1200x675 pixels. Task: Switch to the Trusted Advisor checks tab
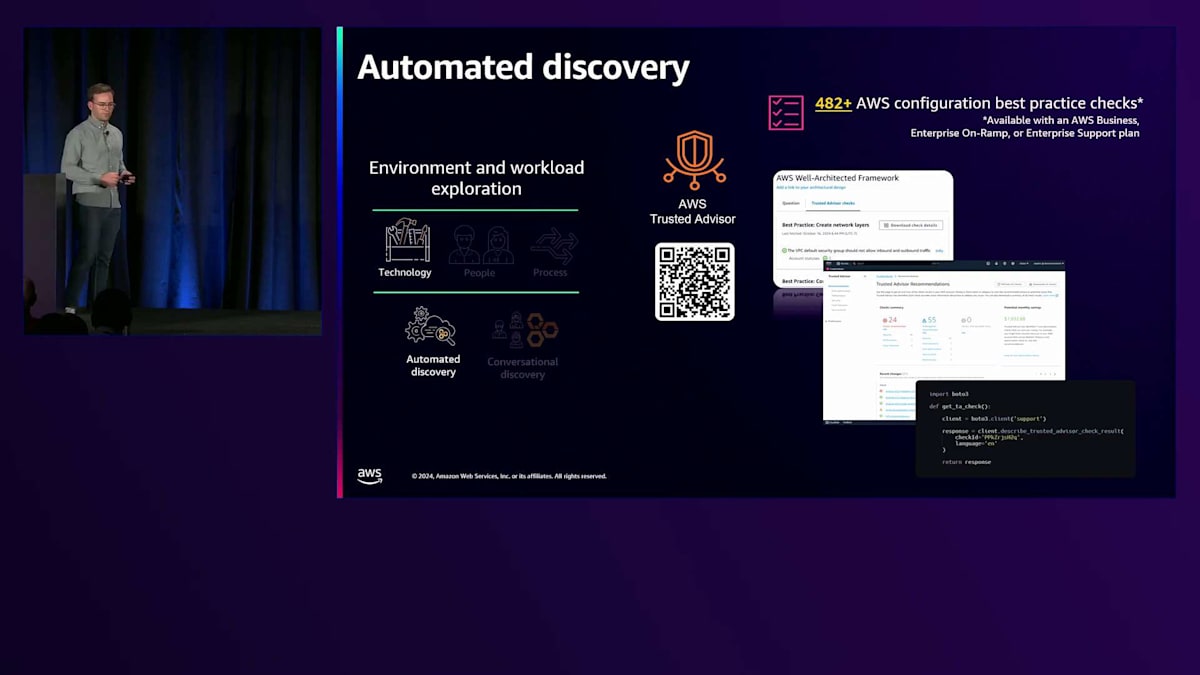click(x=833, y=203)
